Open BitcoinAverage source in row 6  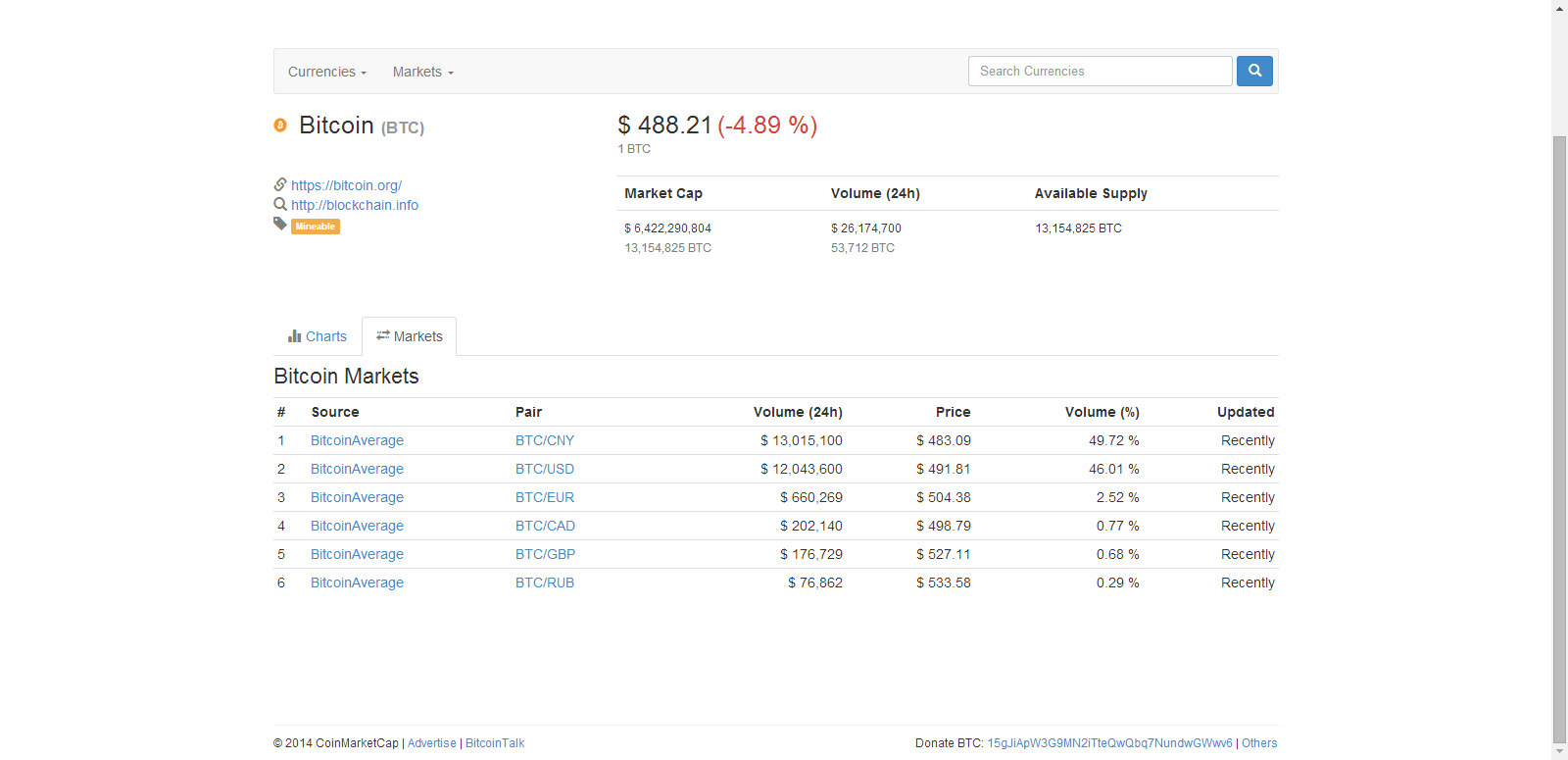pyautogui.click(x=357, y=583)
